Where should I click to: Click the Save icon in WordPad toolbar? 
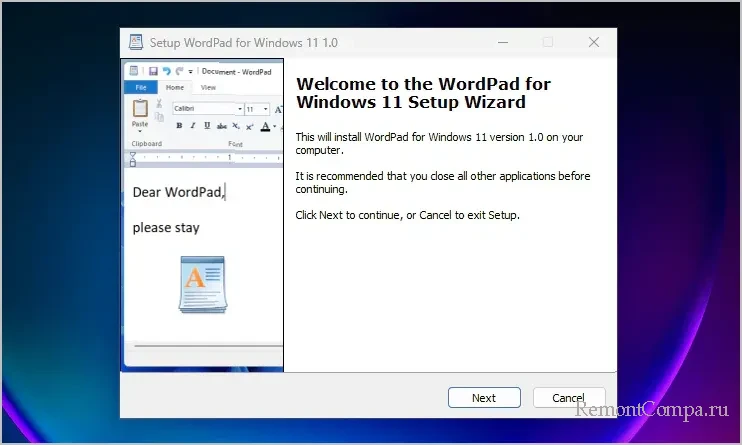click(x=153, y=71)
